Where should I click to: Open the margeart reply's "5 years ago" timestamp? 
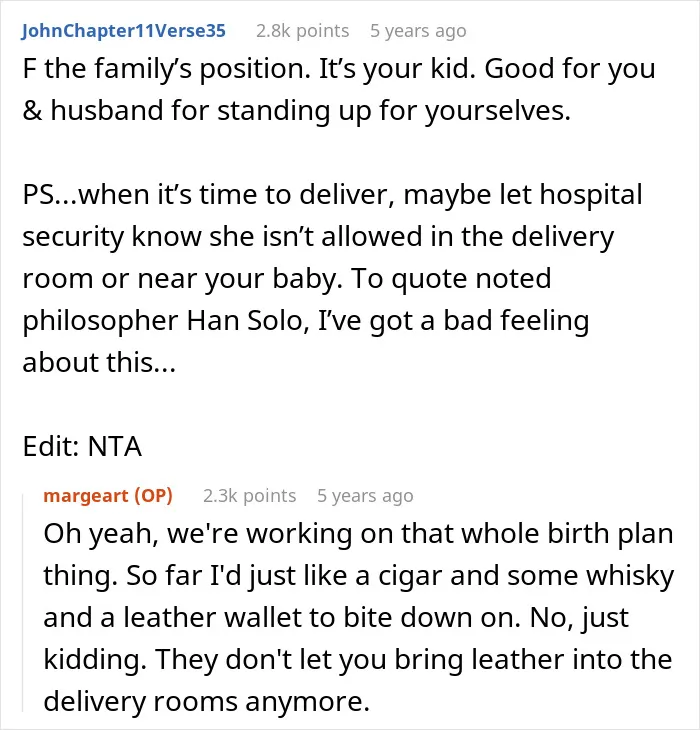pyautogui.click(x=365, y=496)
